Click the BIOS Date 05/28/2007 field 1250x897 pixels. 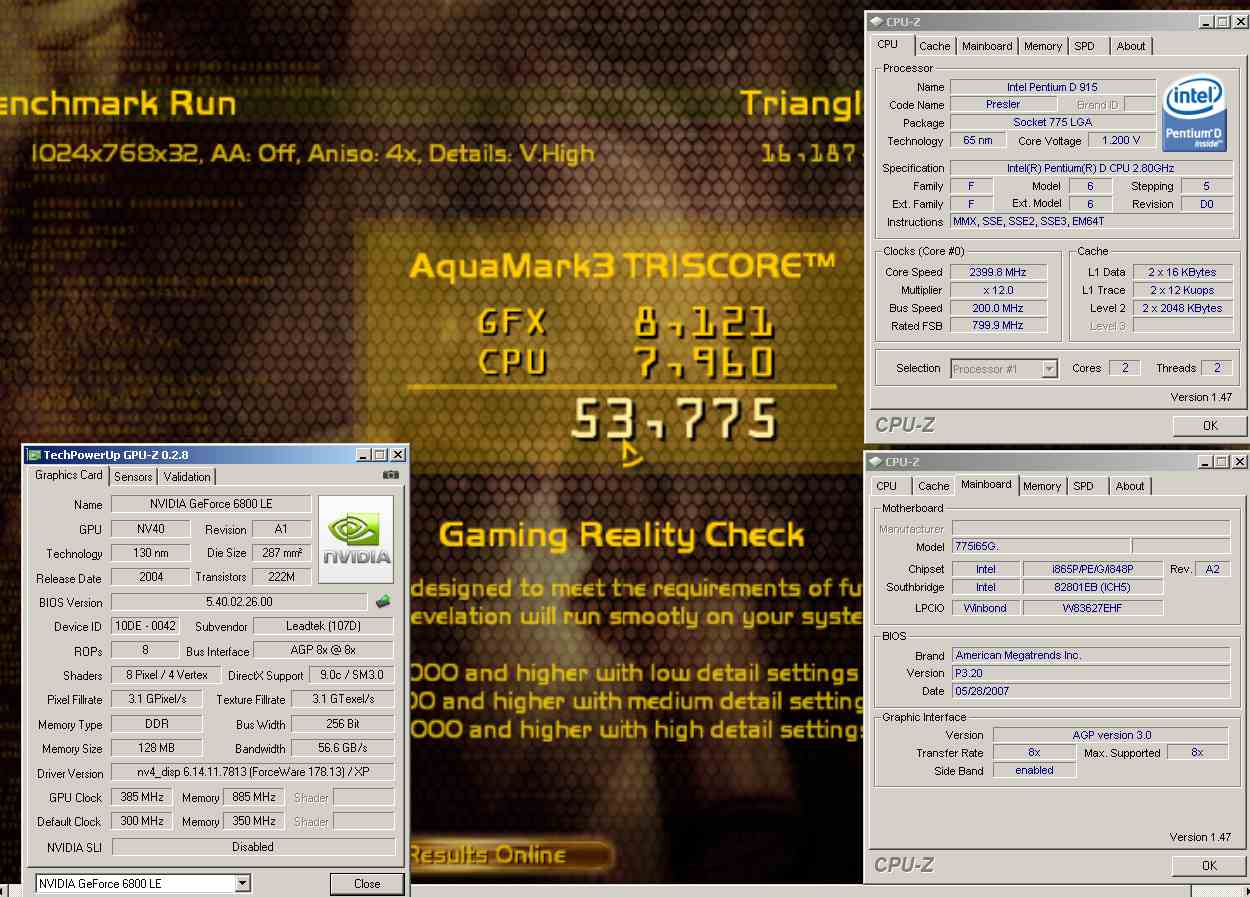1090,691
